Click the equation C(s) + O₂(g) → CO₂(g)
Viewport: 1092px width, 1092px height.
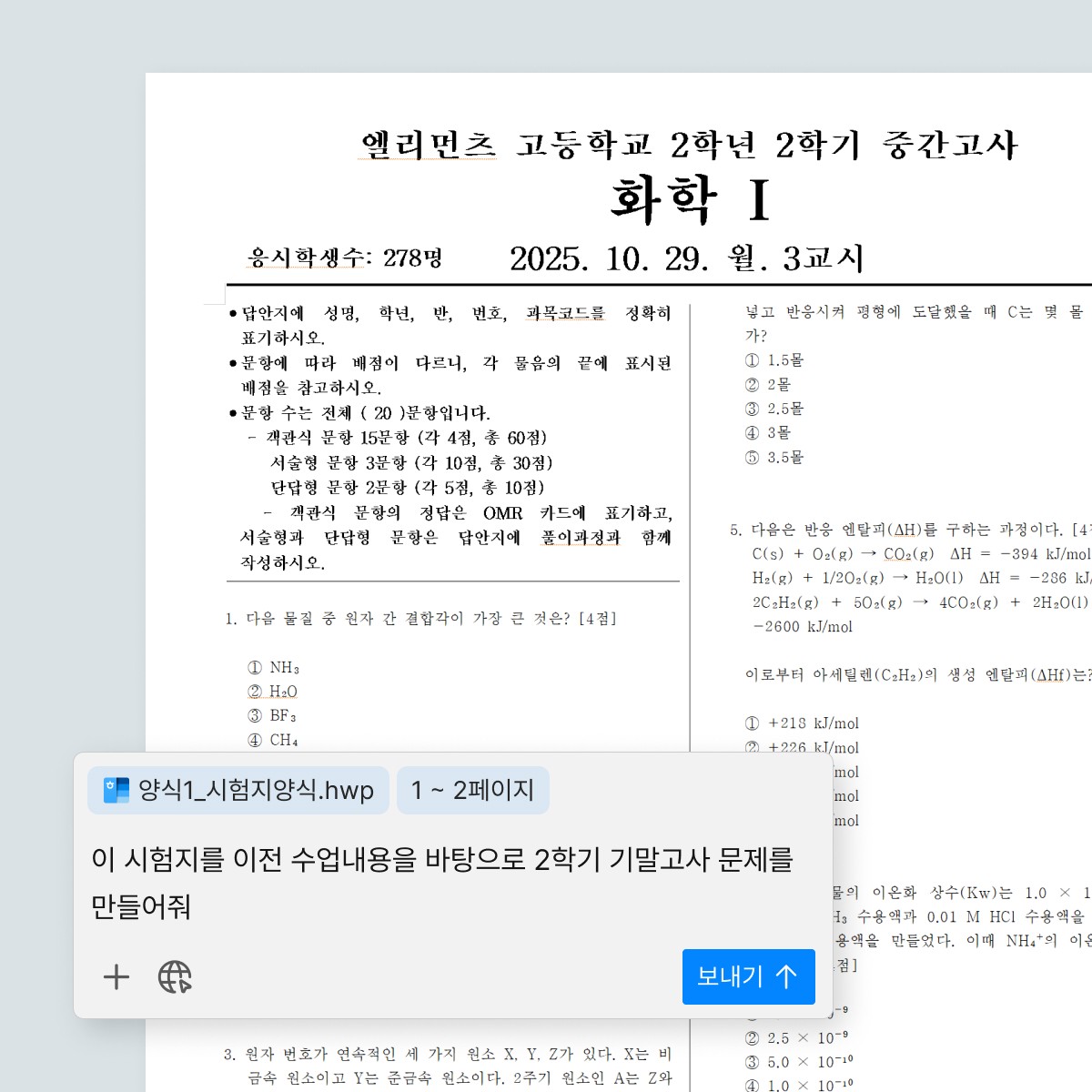coord(843,554)
